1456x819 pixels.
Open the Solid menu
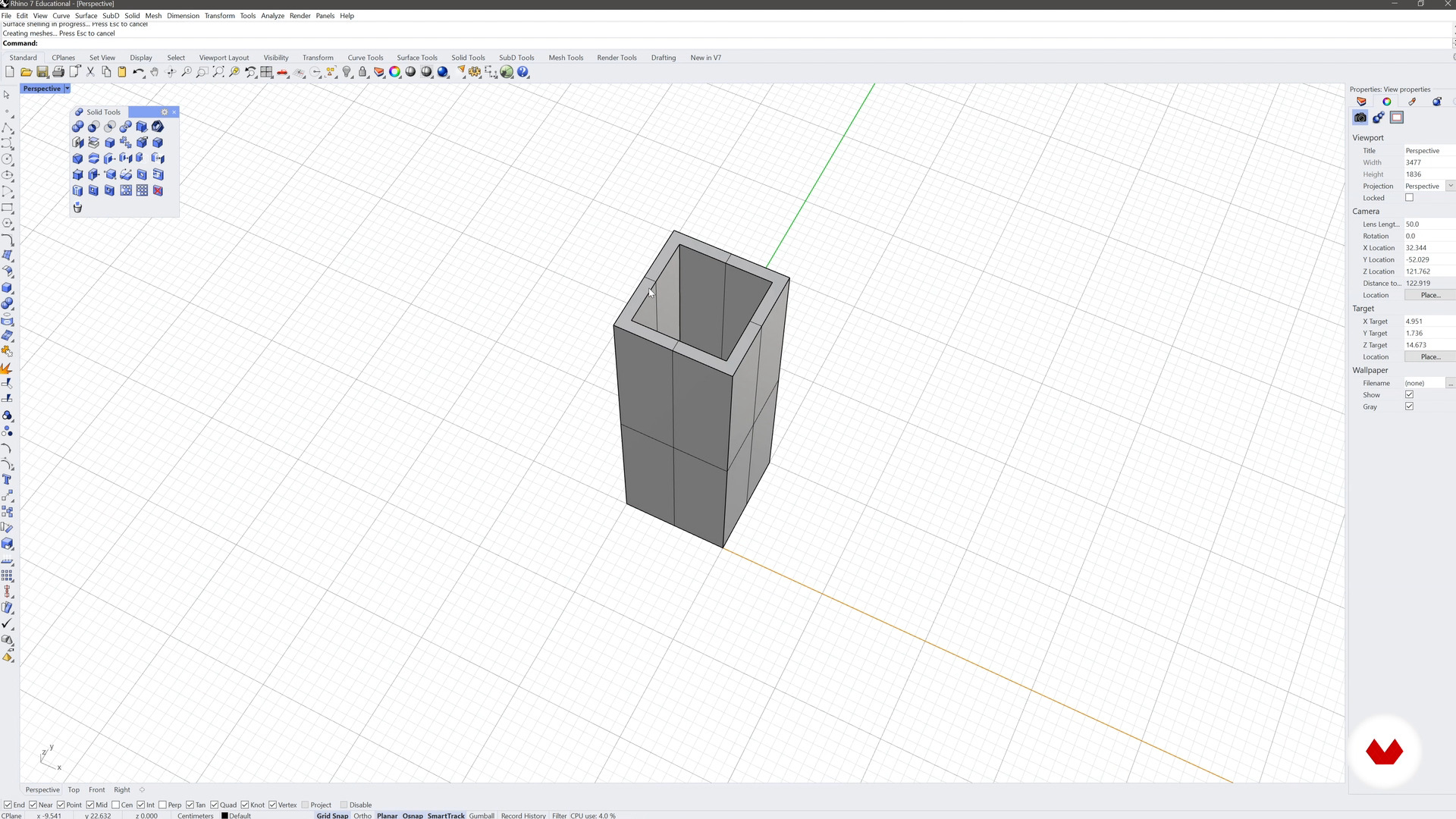coord(132,15)
